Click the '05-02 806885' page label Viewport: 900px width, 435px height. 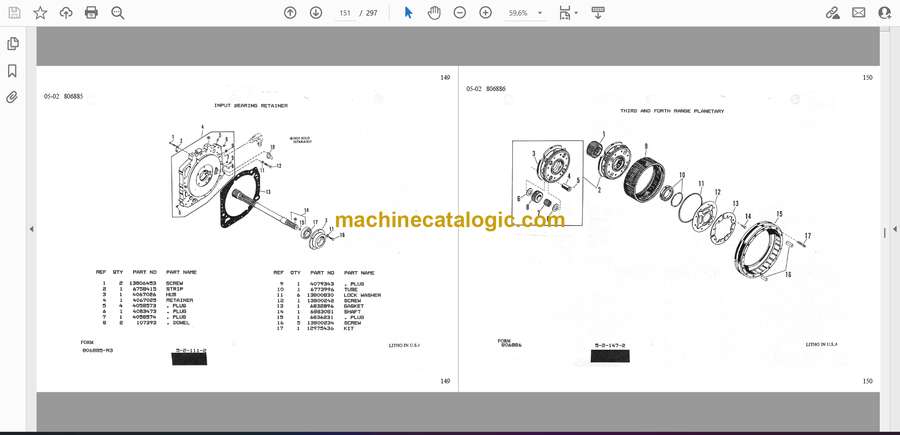tap(64, 96)
